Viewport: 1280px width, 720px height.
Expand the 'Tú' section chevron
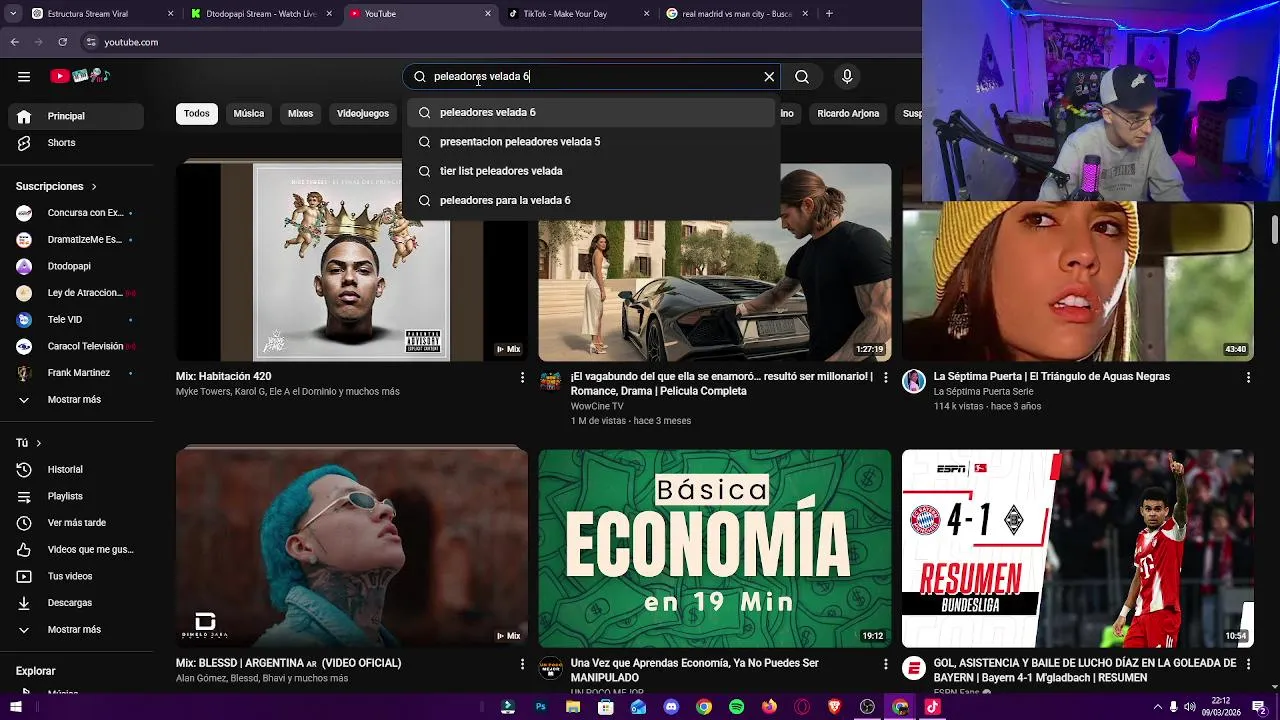(x=39, y=443)
